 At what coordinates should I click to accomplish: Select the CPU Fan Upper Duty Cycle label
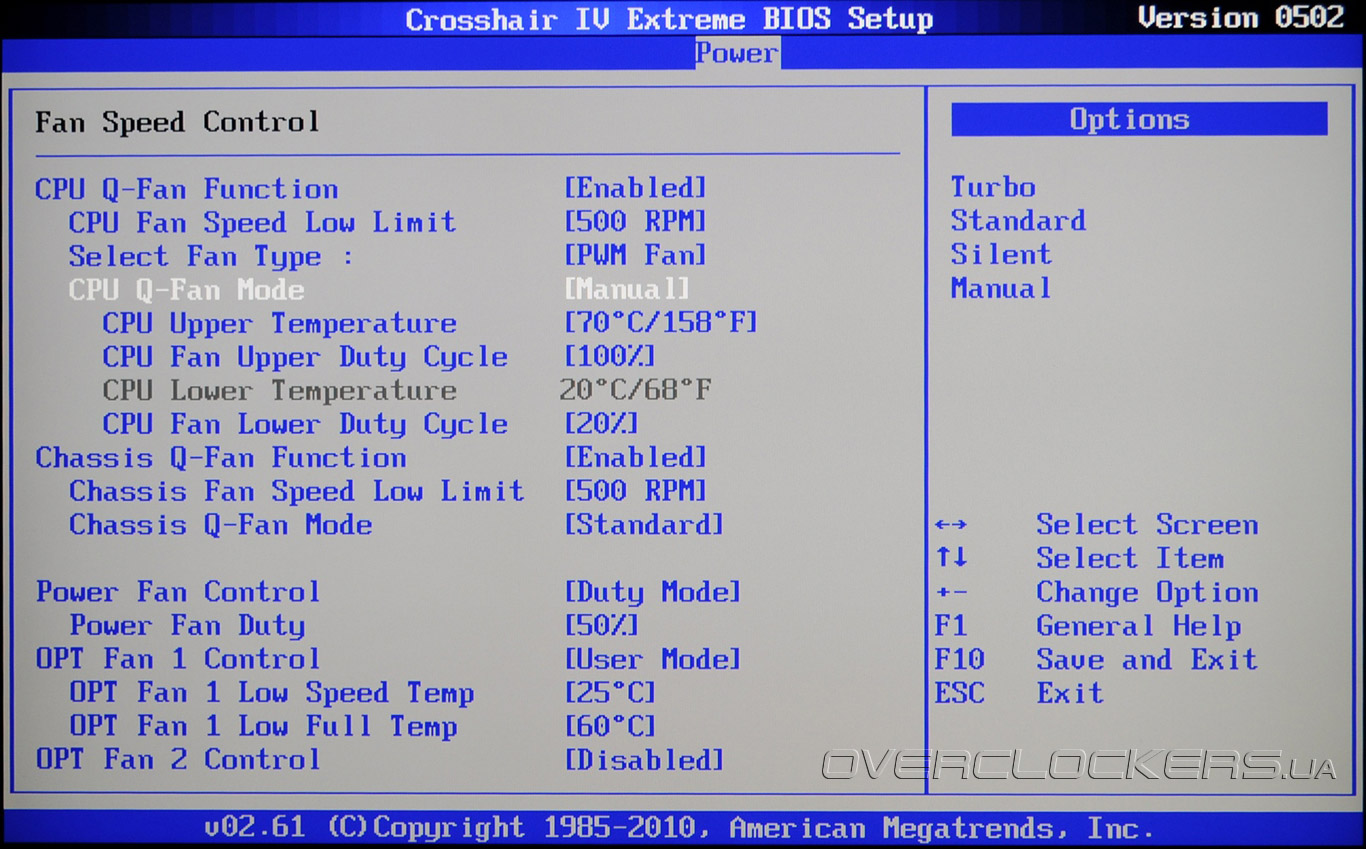click(305, 356)
